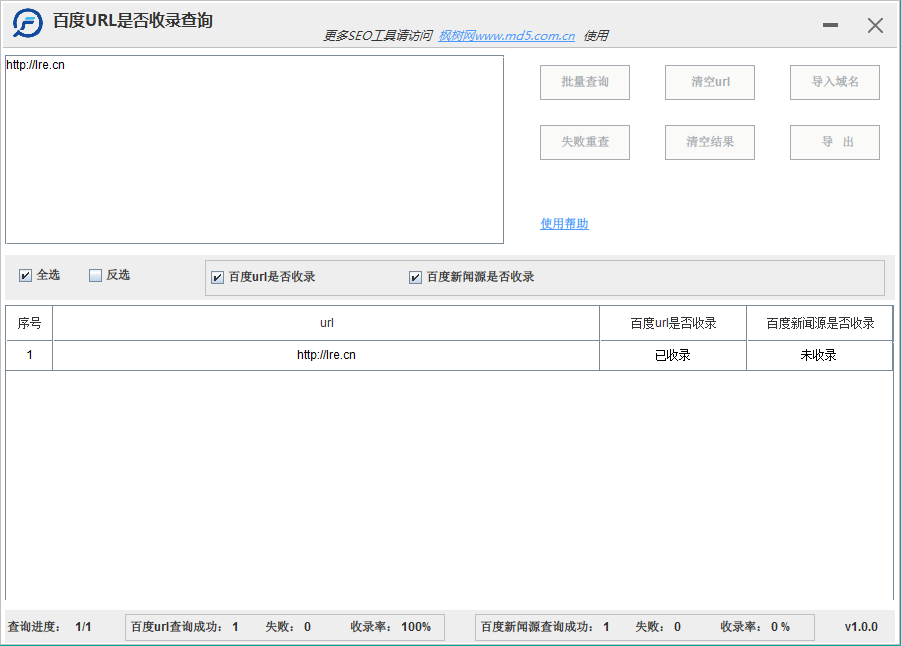Click the app logo icon in title bar
The image size is (901, 646).
pos(27,23)
